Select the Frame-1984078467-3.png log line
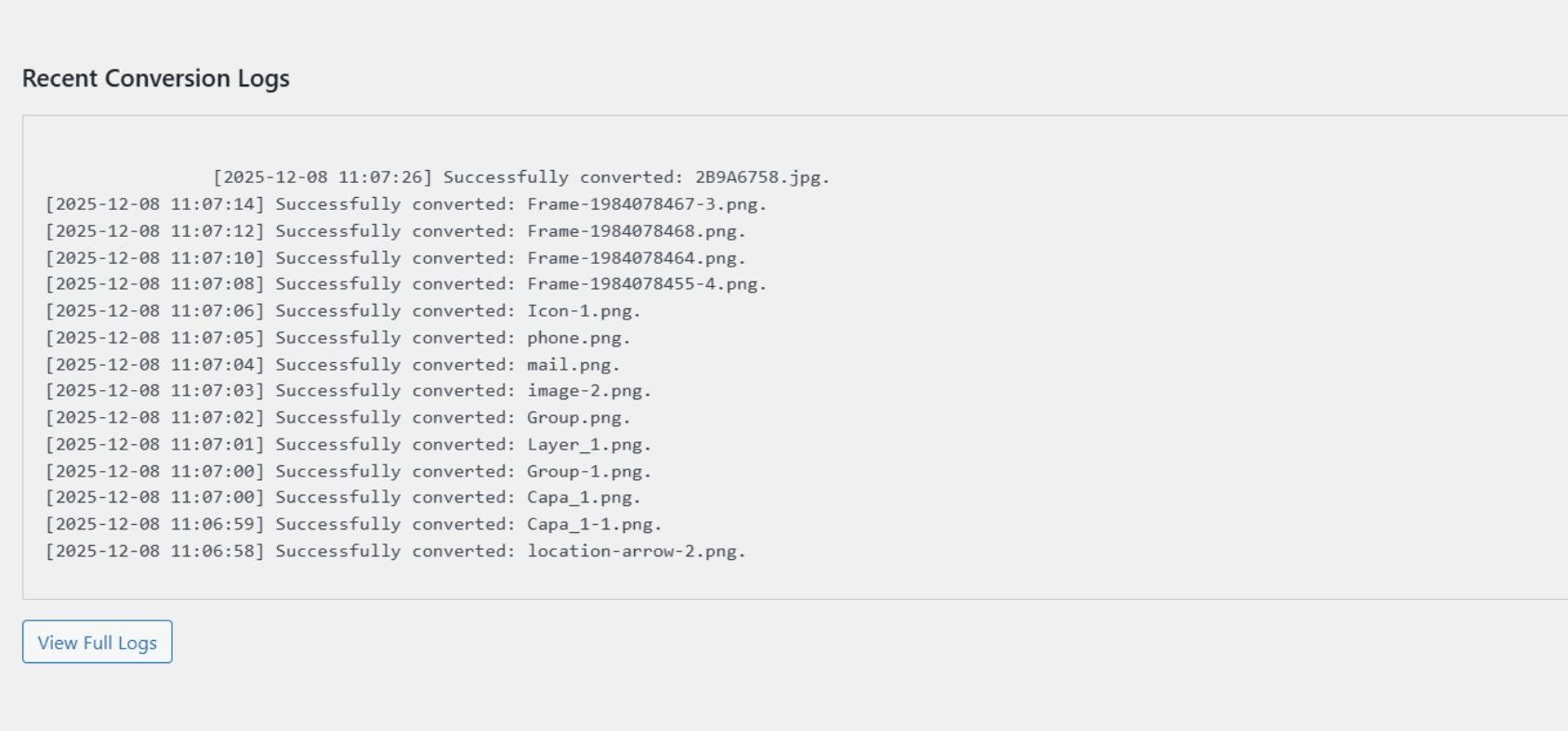The width and height of the screenshot is (1568, 731). click(406, 204)
